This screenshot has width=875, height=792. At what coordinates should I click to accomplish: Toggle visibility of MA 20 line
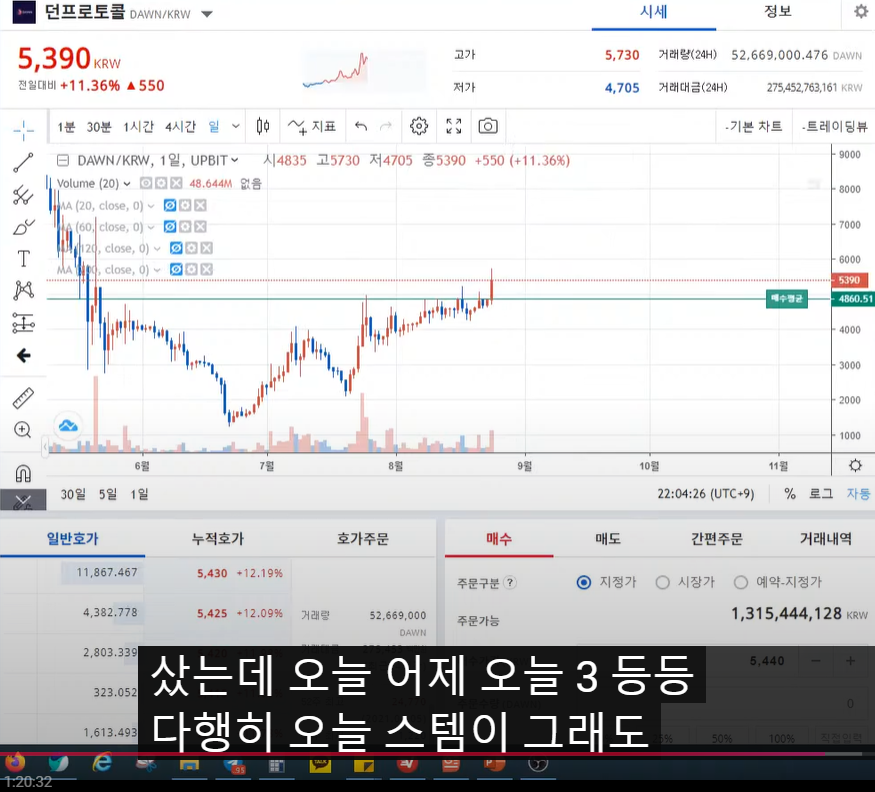[170, 205]
